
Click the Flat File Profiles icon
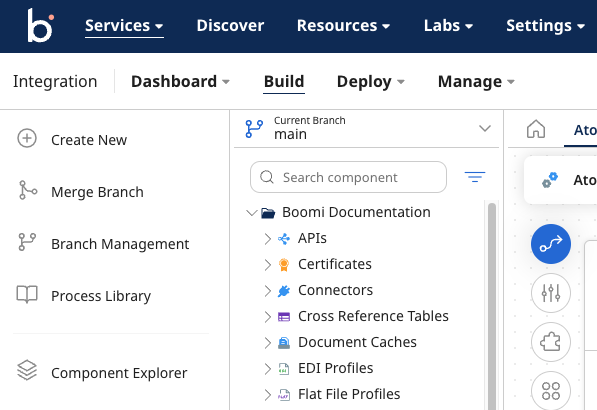pyautogui.click(x=284, y=395)
